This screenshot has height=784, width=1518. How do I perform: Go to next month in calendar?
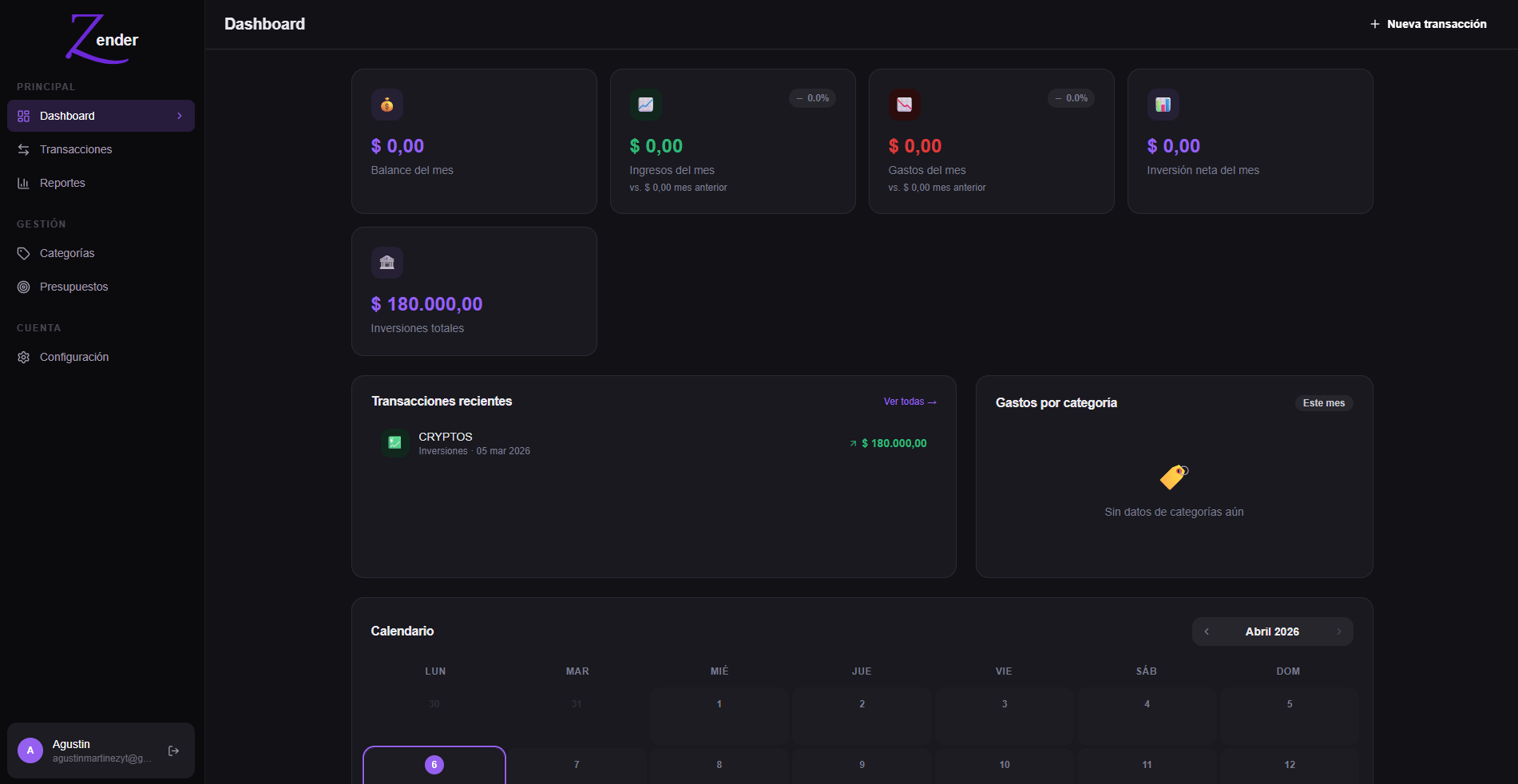[x=1338, y=632]
